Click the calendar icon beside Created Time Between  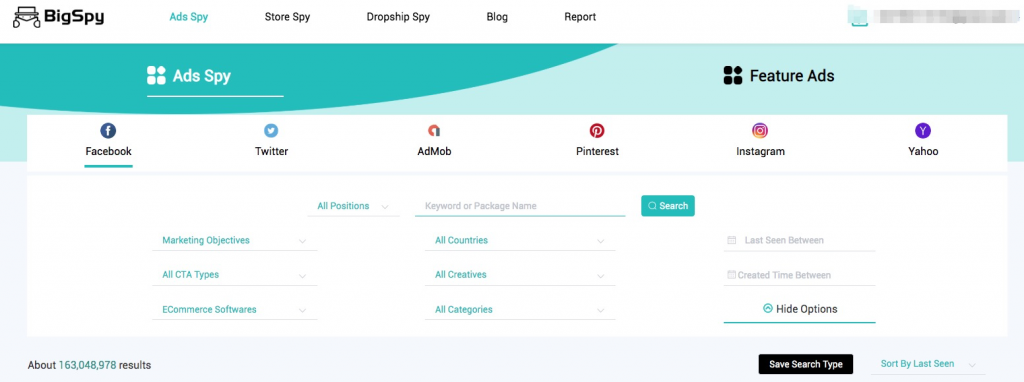(x=731, y=275)
